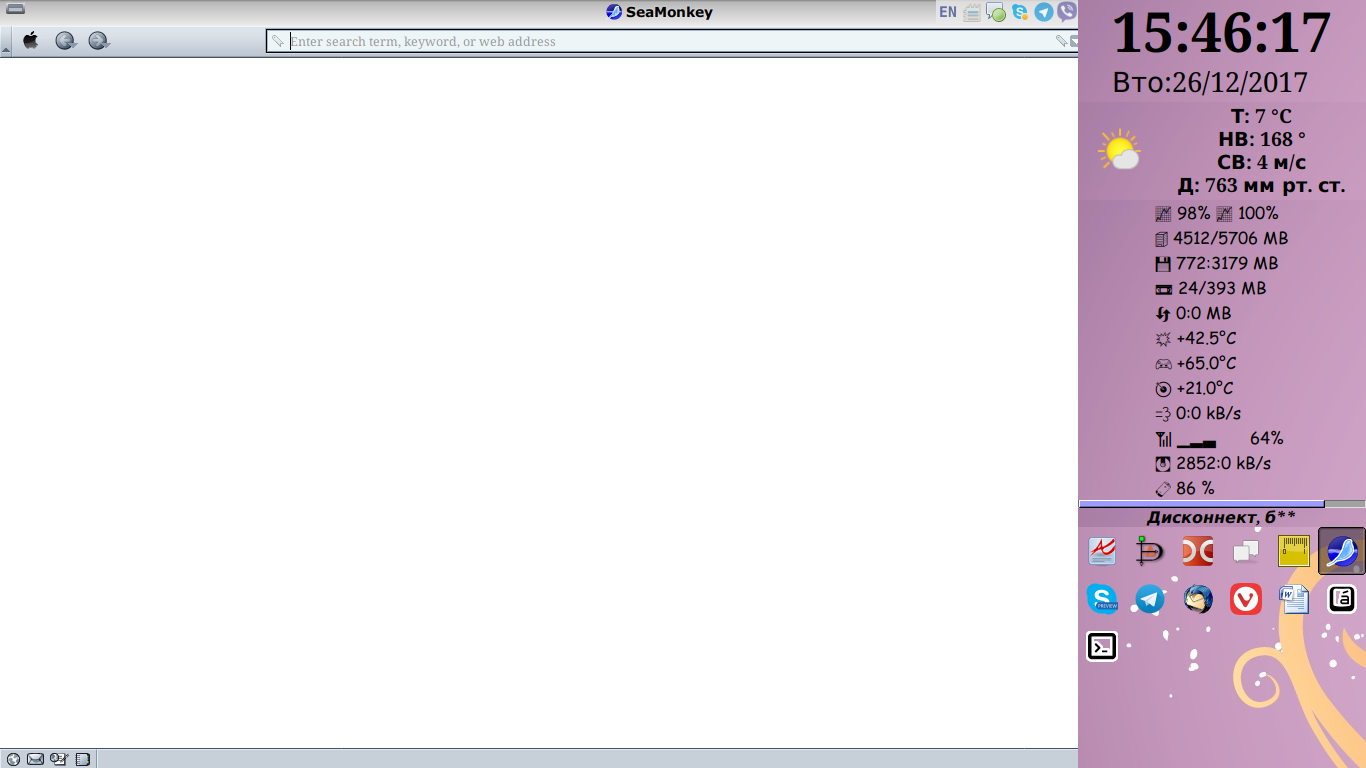Click the weather sun and cloud icon
The height and width of the screenshot is (768, 1366).
(x=1119, y=150)
